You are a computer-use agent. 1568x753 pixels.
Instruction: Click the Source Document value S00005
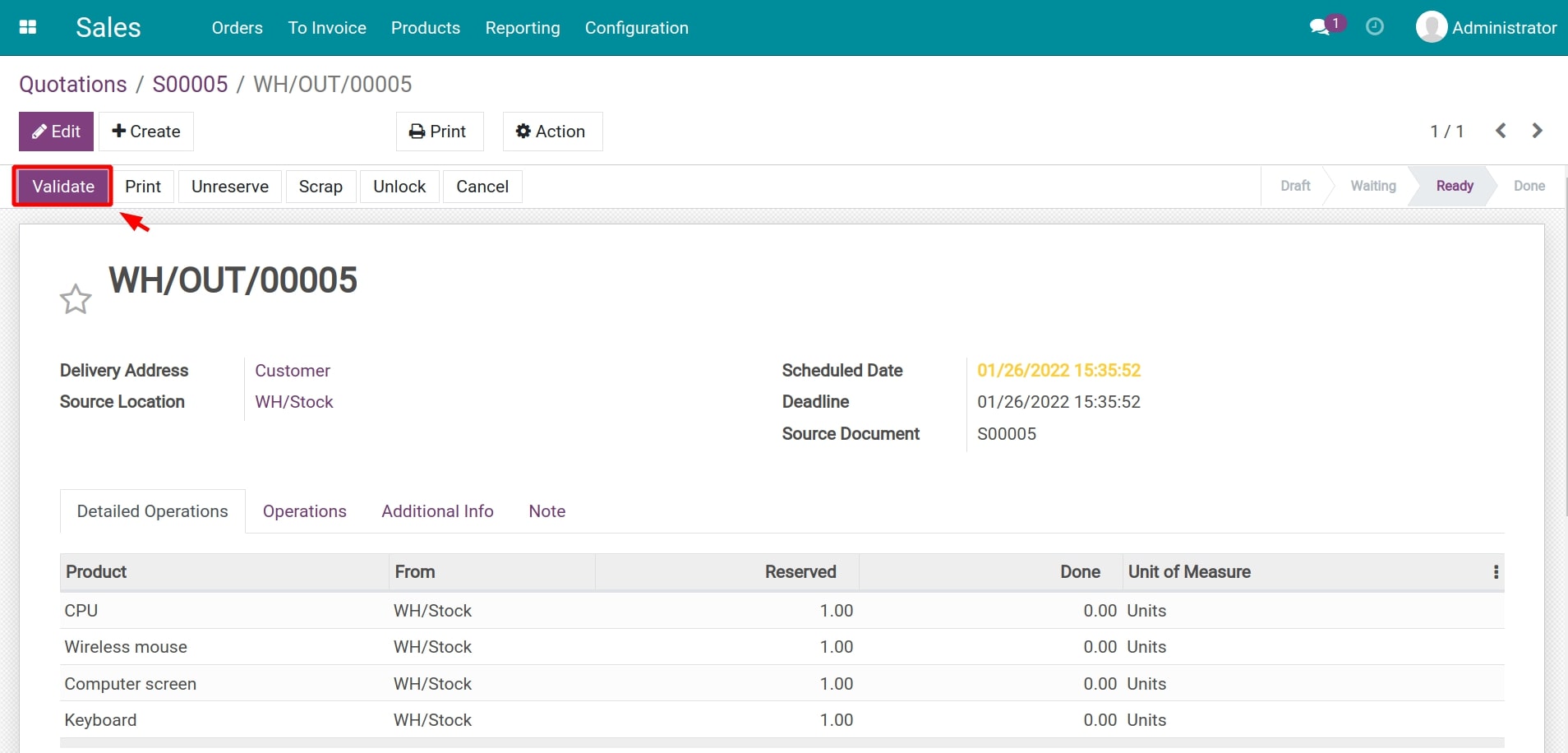[1007, 434]
